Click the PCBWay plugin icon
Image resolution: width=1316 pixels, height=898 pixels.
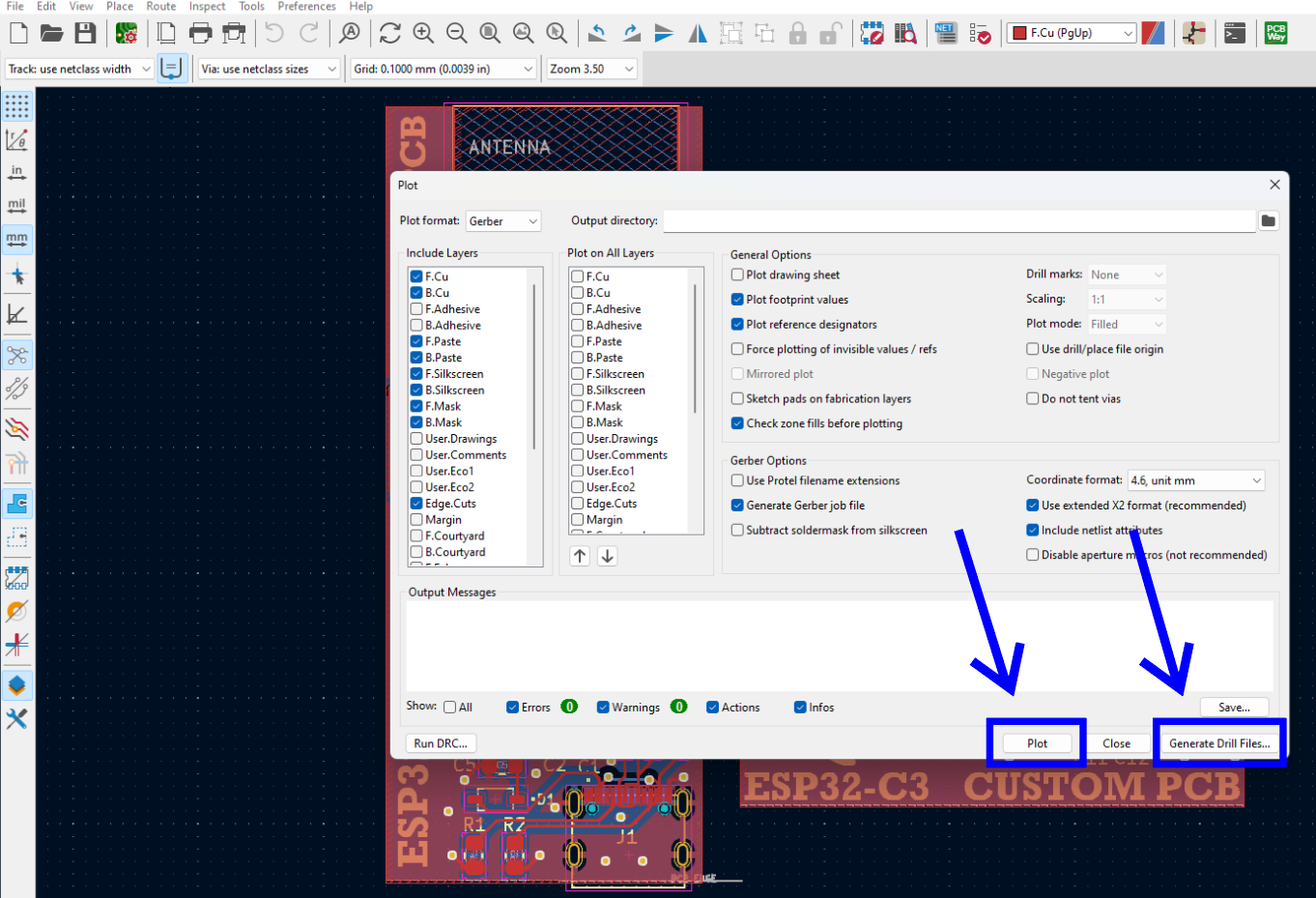pos(1276,34)
